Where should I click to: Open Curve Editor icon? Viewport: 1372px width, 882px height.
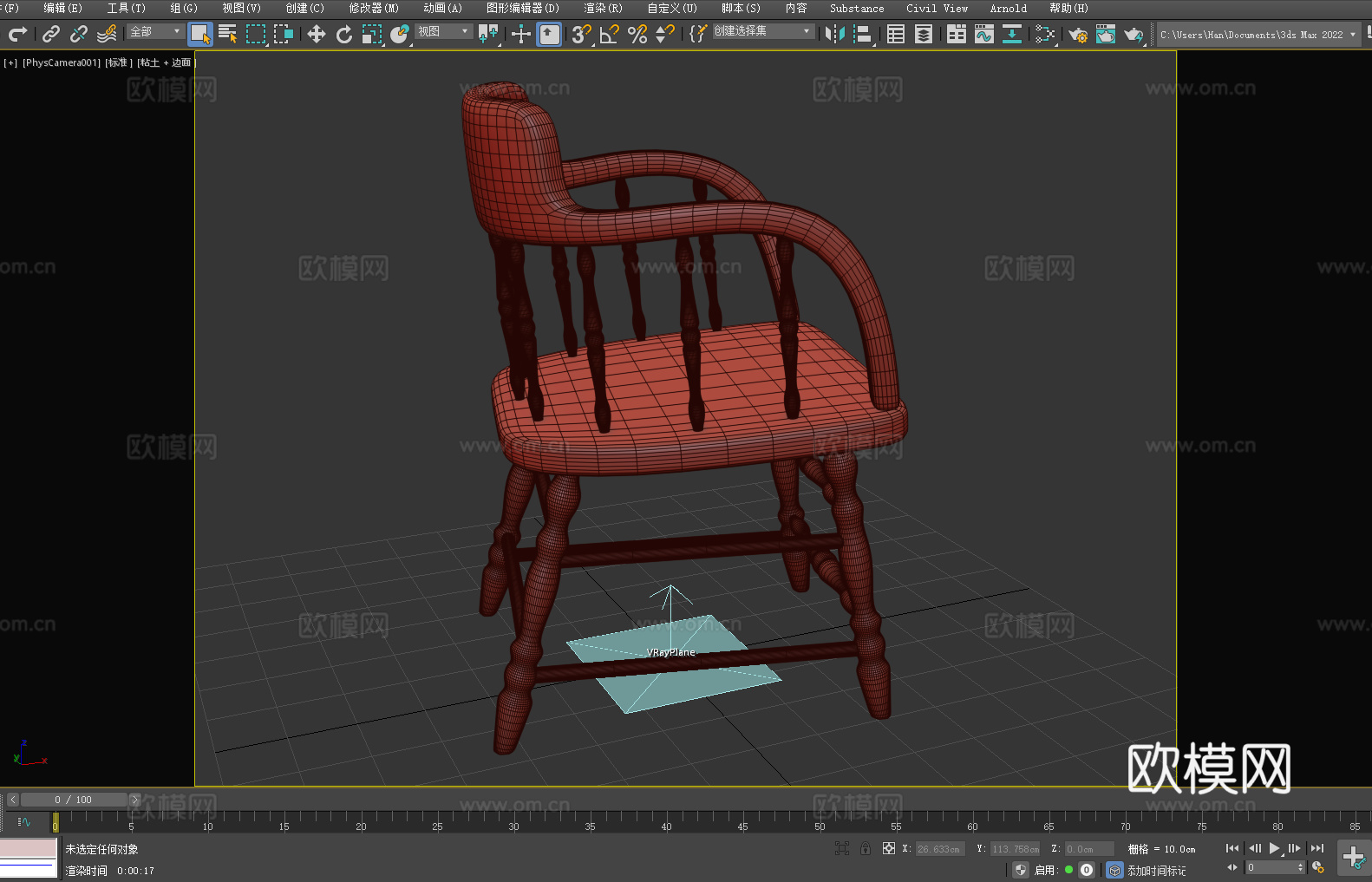pyautogui.click(x=984, y=34)
